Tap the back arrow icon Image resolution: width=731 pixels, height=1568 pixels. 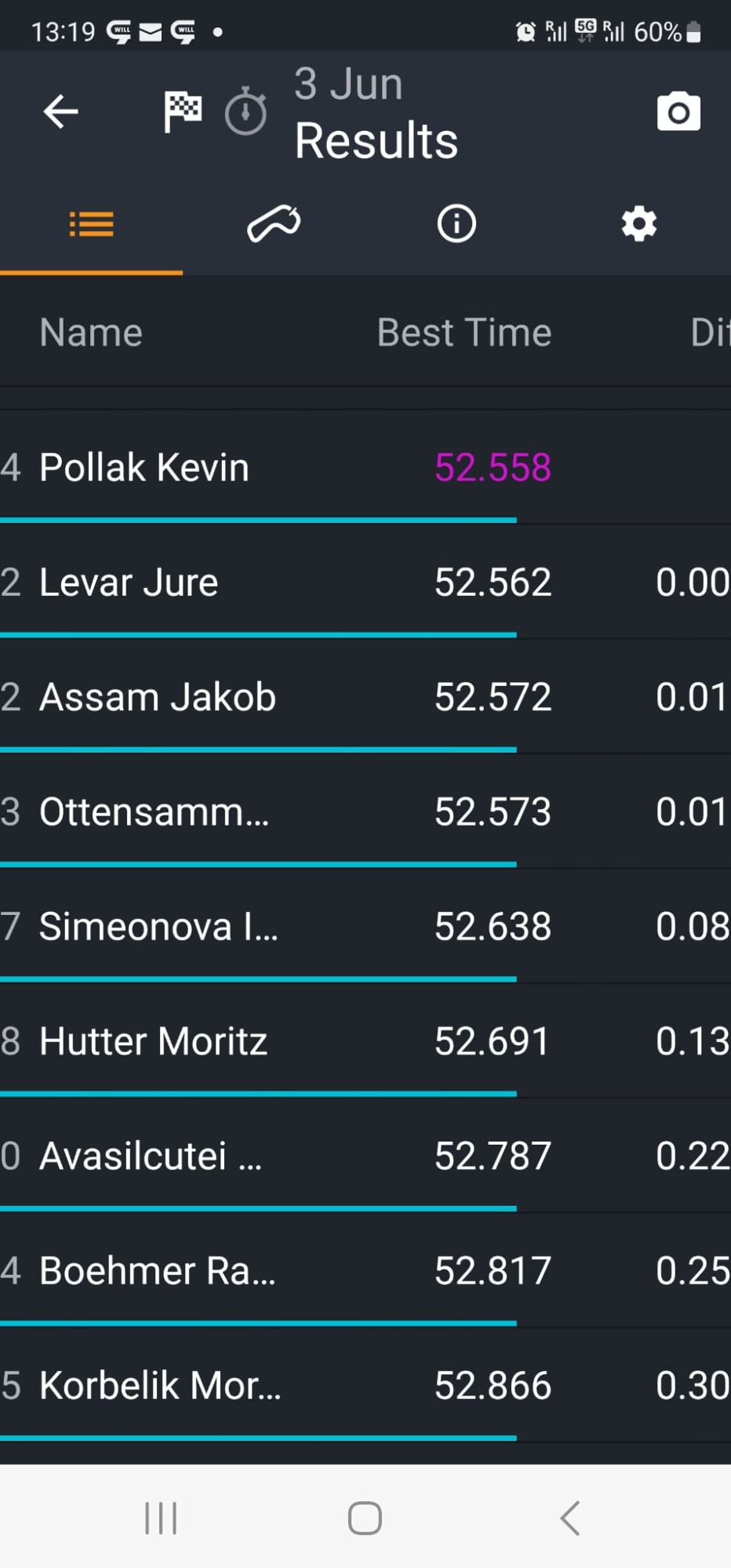[60, 111]
